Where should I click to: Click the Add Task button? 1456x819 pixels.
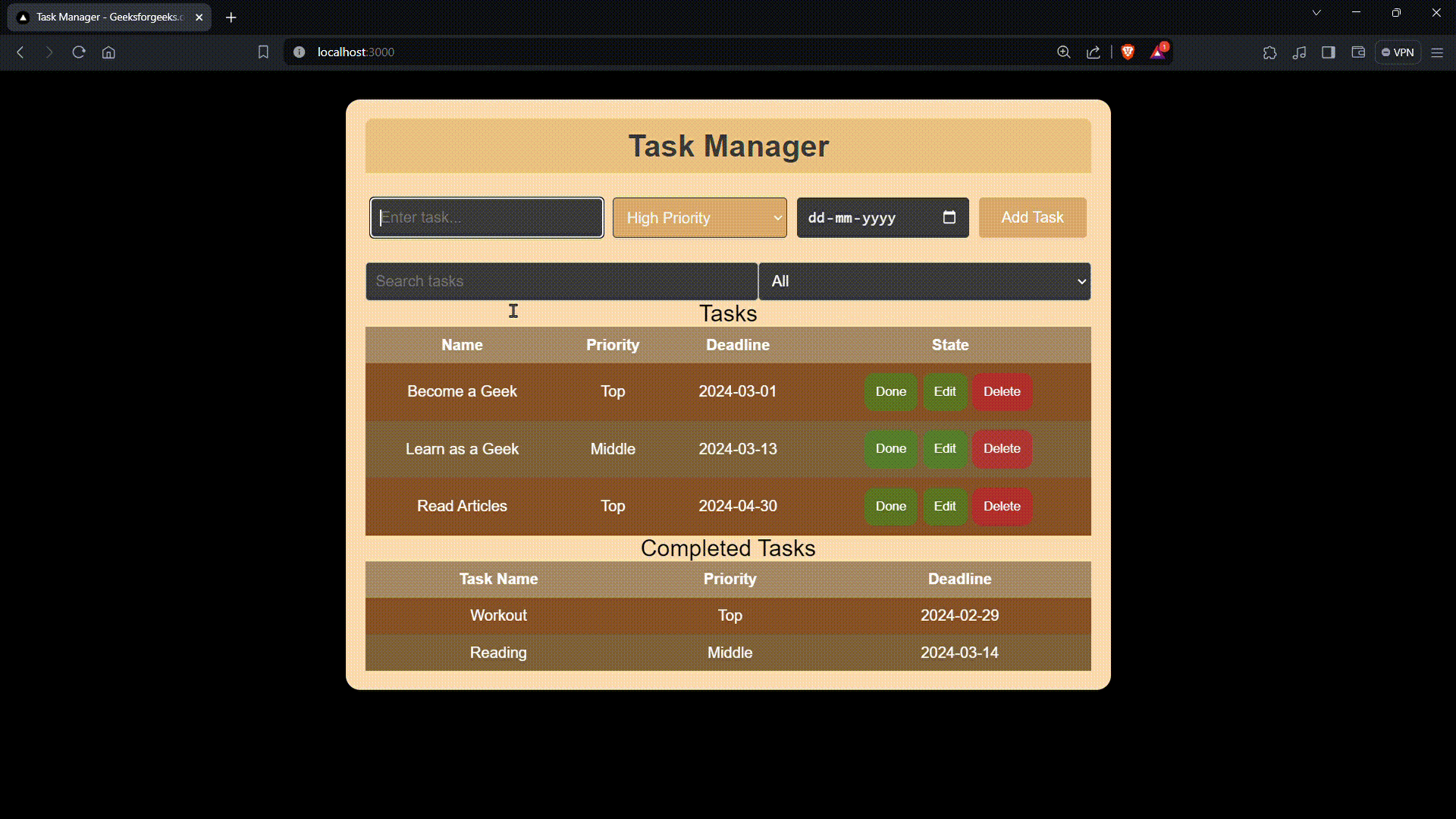(1033, 218)
